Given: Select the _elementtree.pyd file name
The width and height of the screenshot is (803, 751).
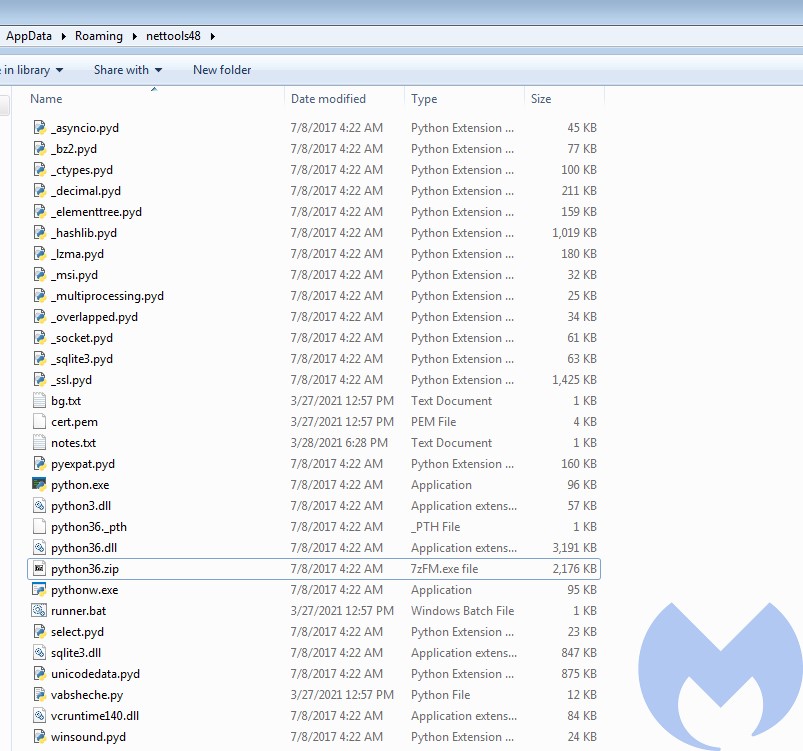Looking at the screenshot, I should (x=96, y=212).
